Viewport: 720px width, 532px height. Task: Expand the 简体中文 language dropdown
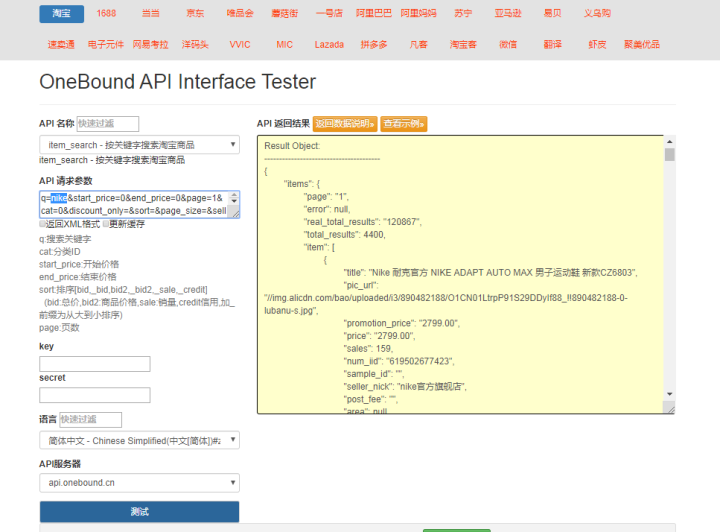(139, 440)
